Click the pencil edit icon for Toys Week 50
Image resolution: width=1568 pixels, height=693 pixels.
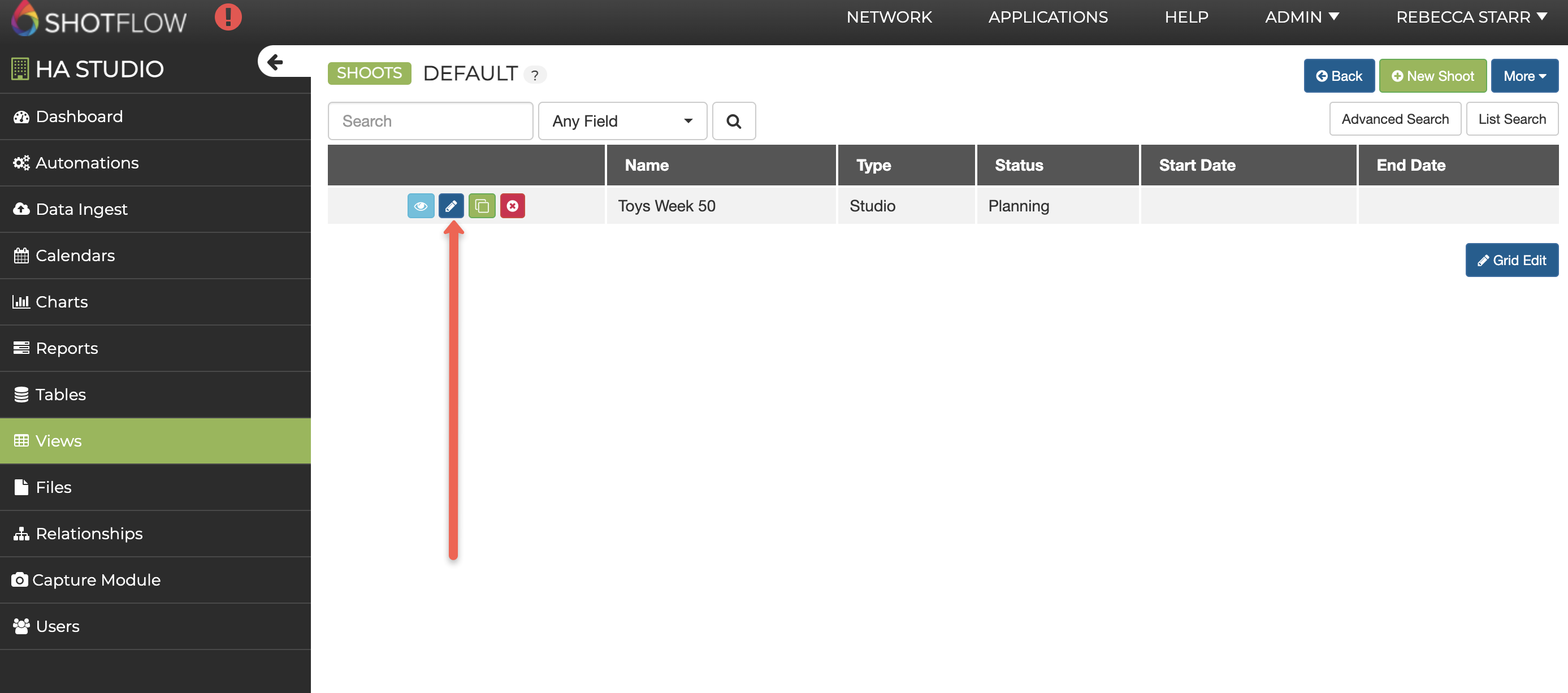coord(451,206)
